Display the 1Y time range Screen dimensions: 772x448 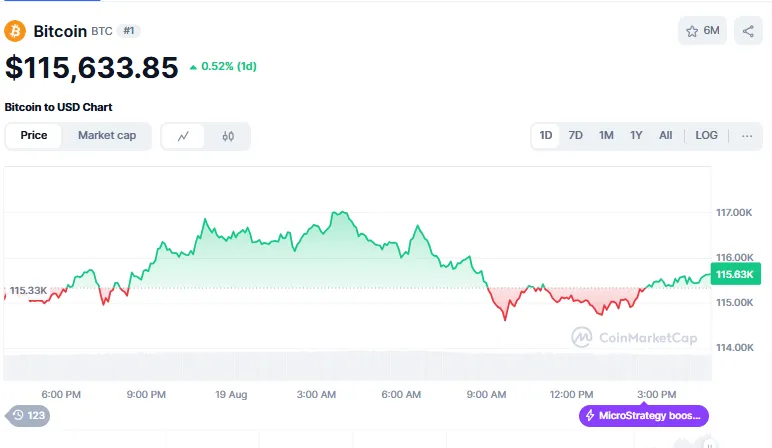pyautogui.click(x=636, y=136)
